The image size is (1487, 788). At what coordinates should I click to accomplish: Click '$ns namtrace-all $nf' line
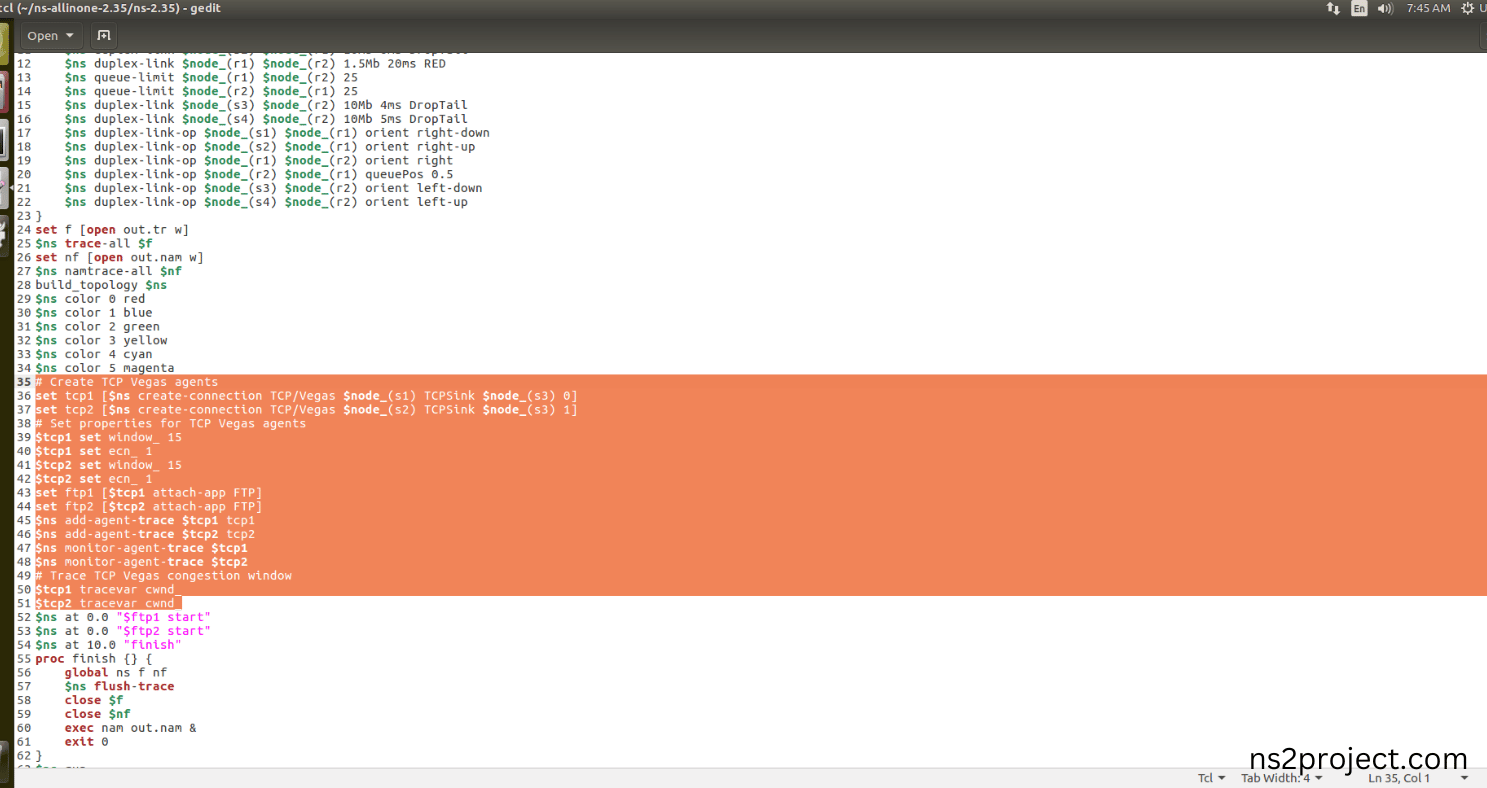108,271
